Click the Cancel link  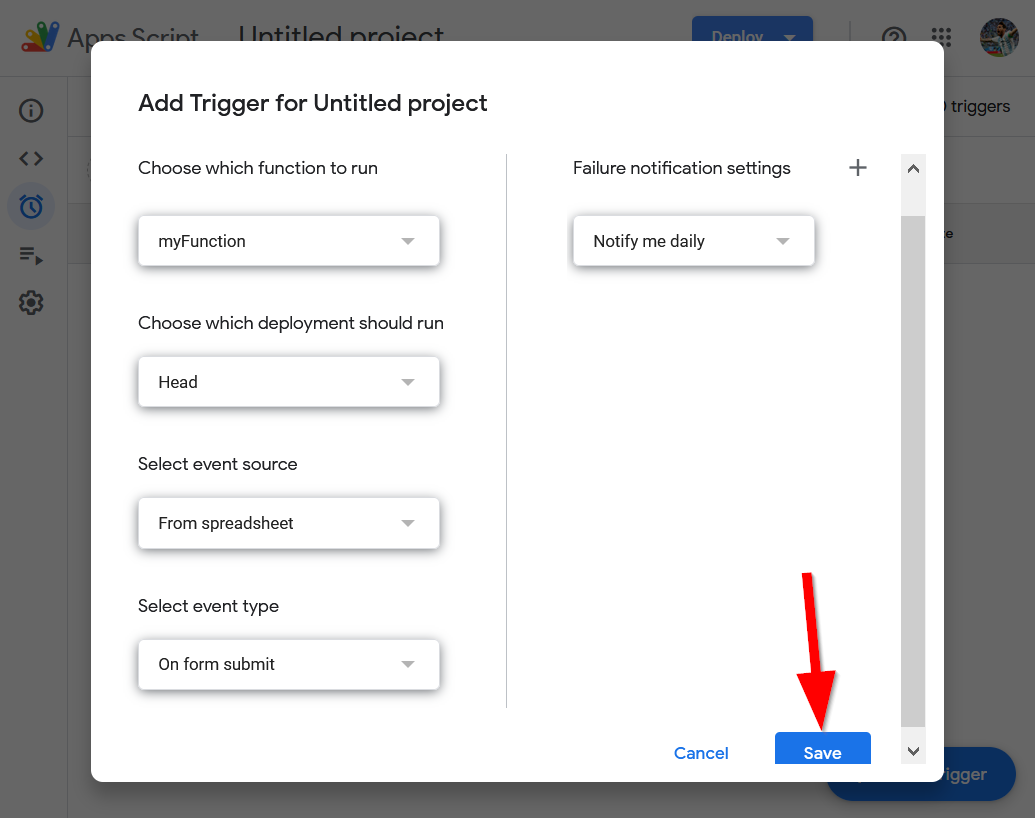[701, 753]
